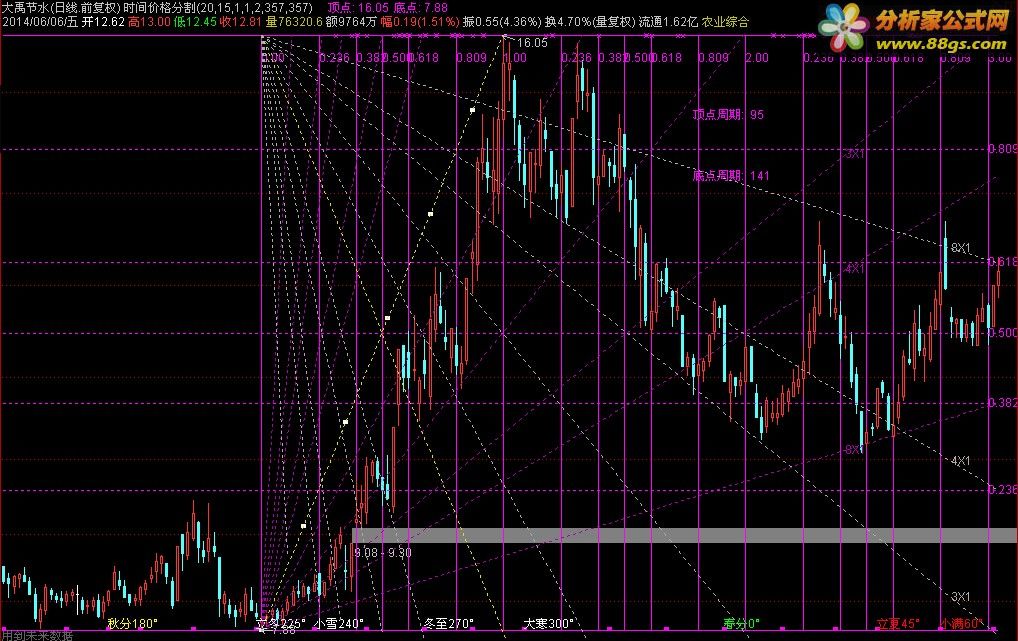Click the 16.05 peak price label on chart
This screenshot has width=1018, height=641.
(532, 43)
